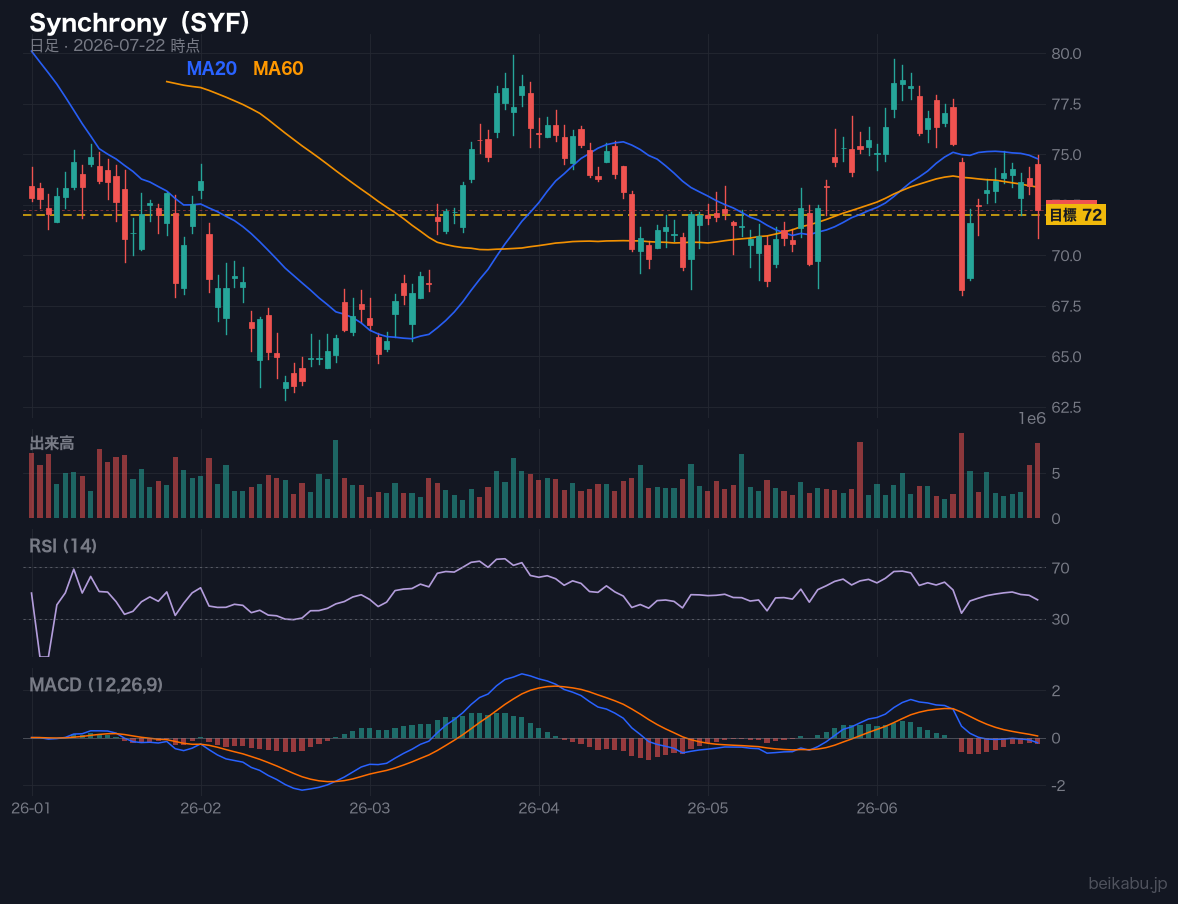This screenshot has height=904, width=1178.
Task: Click the 67.5 price axis label
Action: click(1066, 306)
